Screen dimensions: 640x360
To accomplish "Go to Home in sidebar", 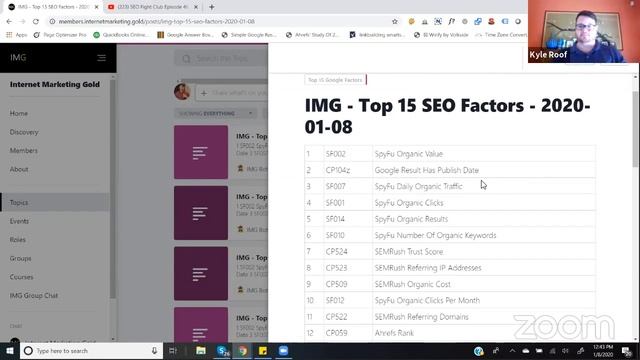I will (19, 113).
